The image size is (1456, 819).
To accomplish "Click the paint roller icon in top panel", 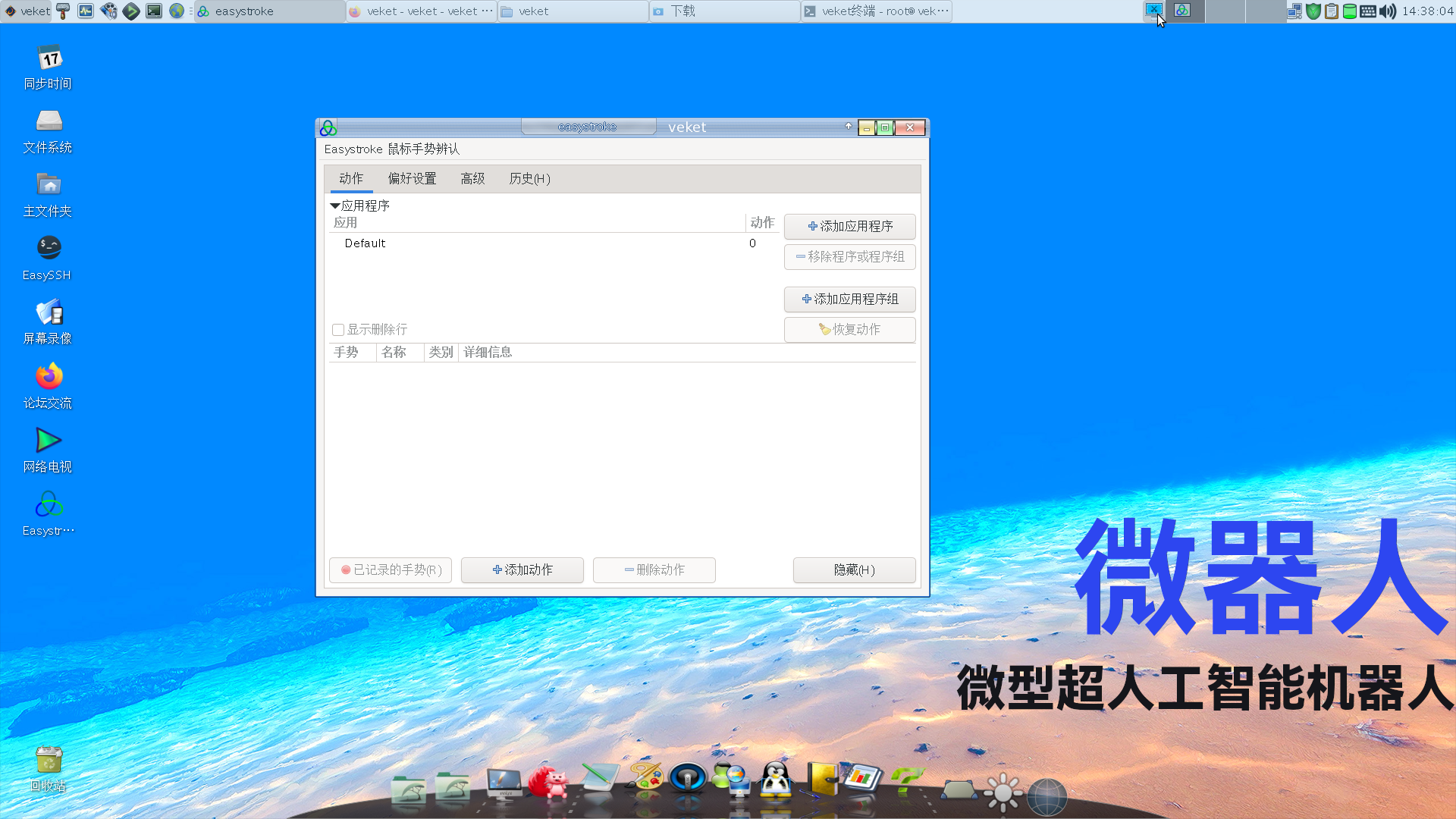I will pyautogui.click(x=63, y=11).
